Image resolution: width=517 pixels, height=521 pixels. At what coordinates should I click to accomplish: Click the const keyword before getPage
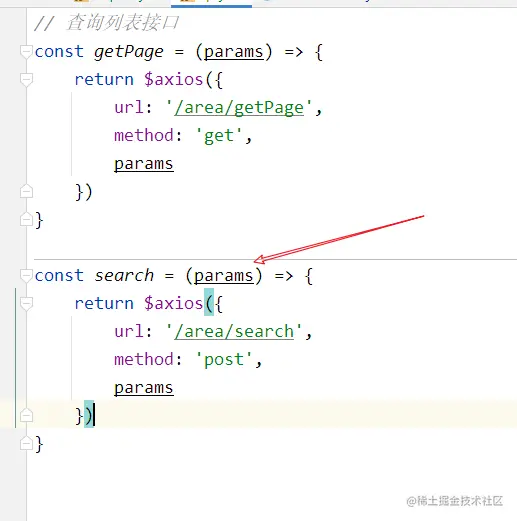(59, 52)
